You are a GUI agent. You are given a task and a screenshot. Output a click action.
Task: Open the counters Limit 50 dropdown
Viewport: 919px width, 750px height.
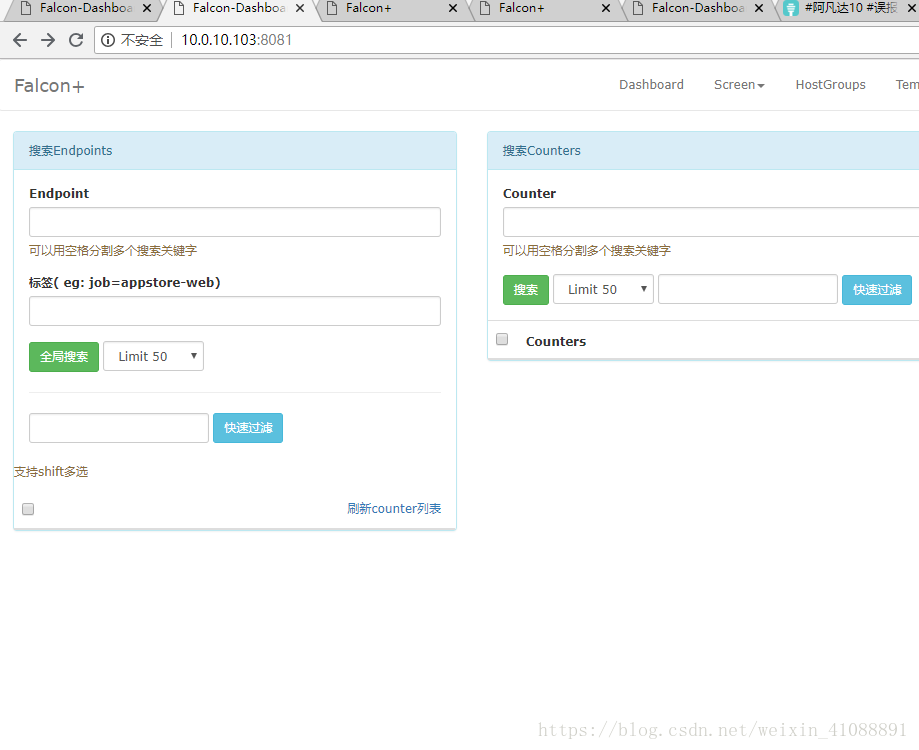coord(604,289)
